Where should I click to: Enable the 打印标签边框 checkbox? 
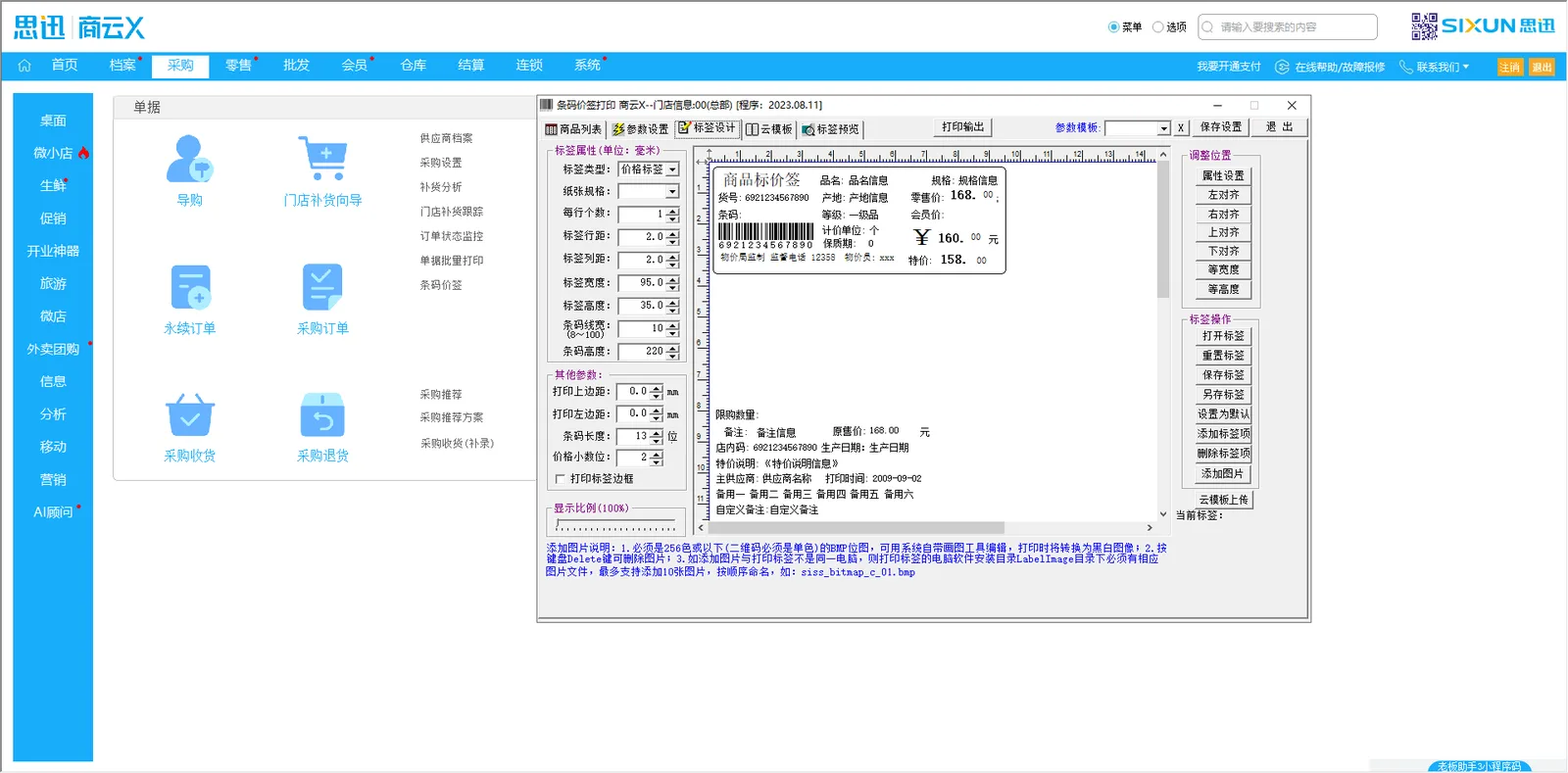click(560, 479)
